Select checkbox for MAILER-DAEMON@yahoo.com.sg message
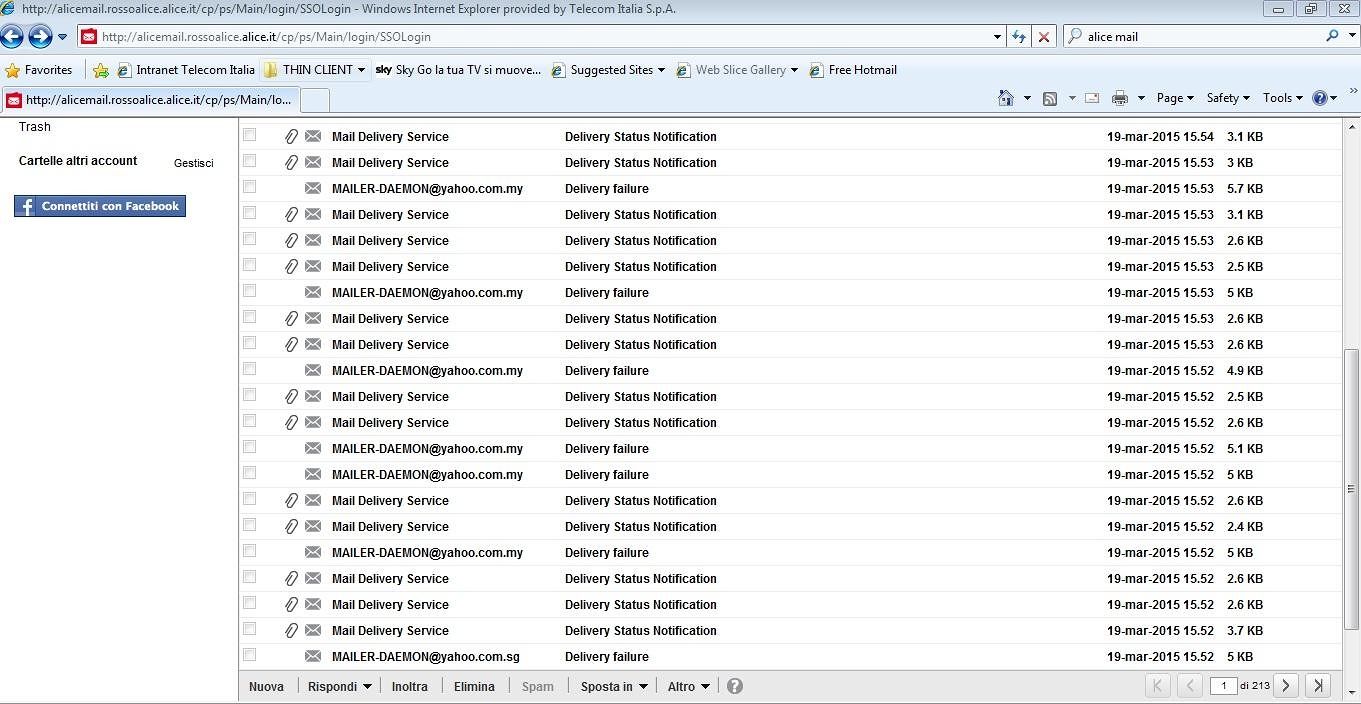This screenshot has height=704, width=1361. pos(250,655)
